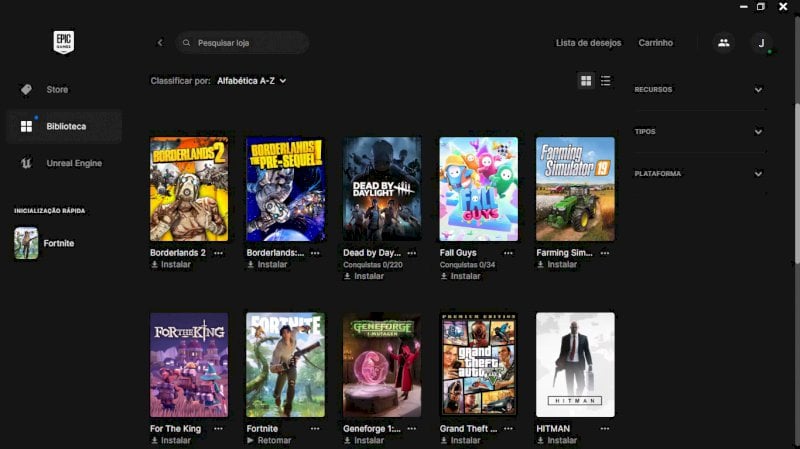Viewport: 800px width, 449px height.
Task: Focus the Pesquisar loja search field
Action: pos(242,43)
